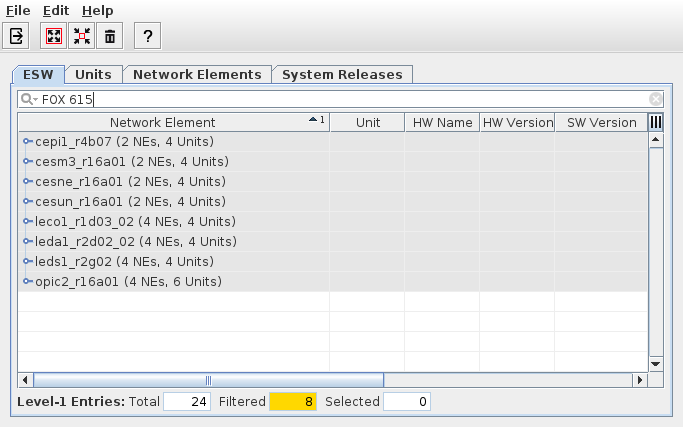Click the exit icon in toolbar
The image size is (683, 427).
point(17,36)
